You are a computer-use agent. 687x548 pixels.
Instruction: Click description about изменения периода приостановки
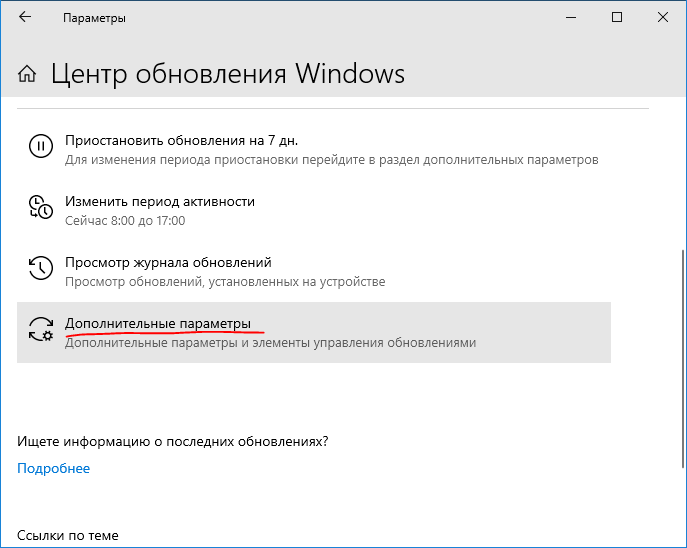tap(332, 159)
